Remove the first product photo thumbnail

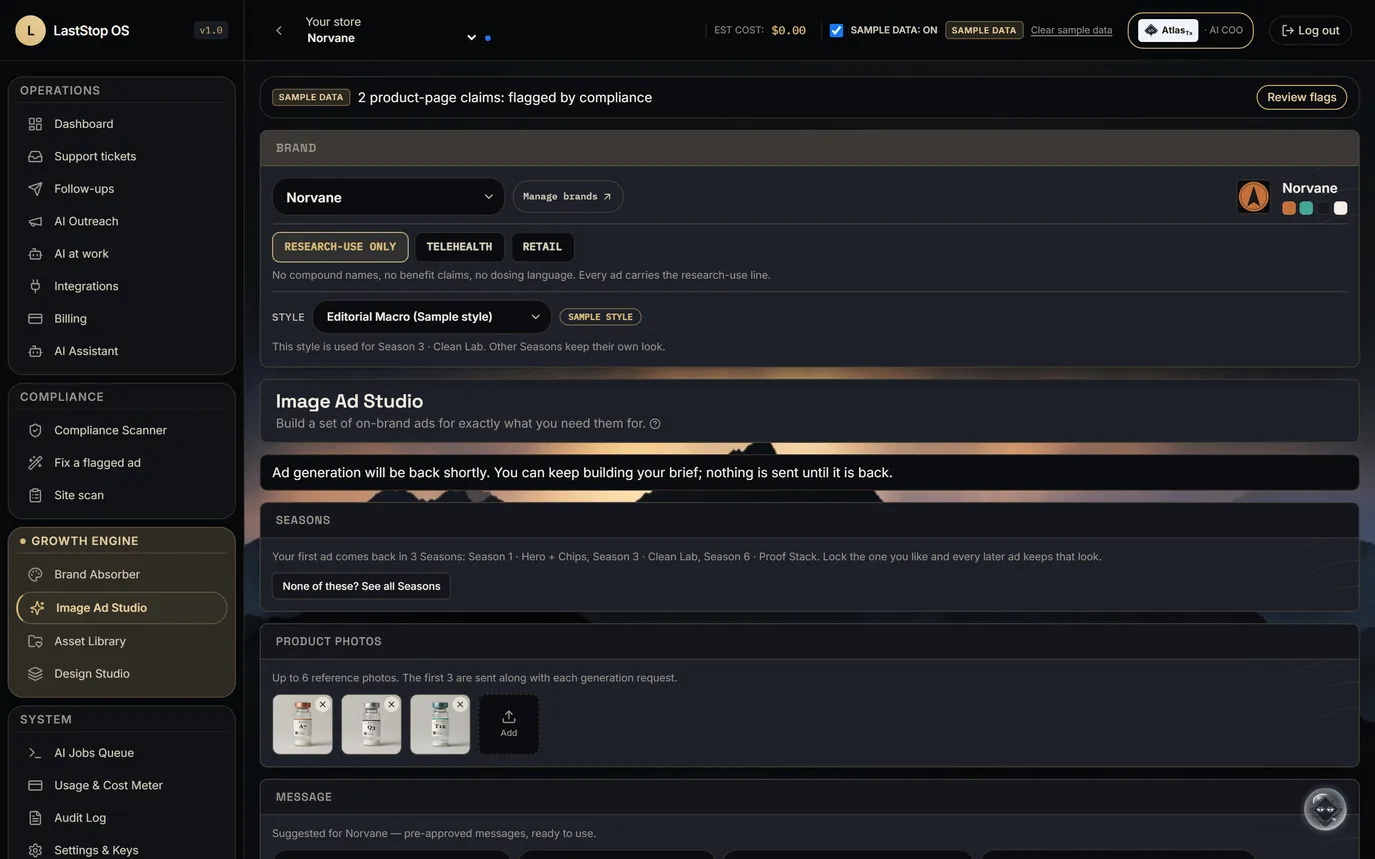(323, 704)
